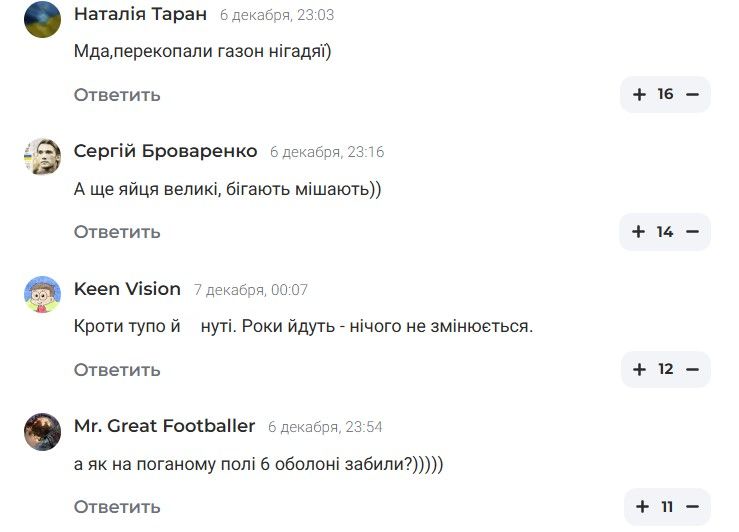Open Наталія Таран's profile avatar
The width and height of the screenshot is (739, 532).
click(x=42, y=19)
